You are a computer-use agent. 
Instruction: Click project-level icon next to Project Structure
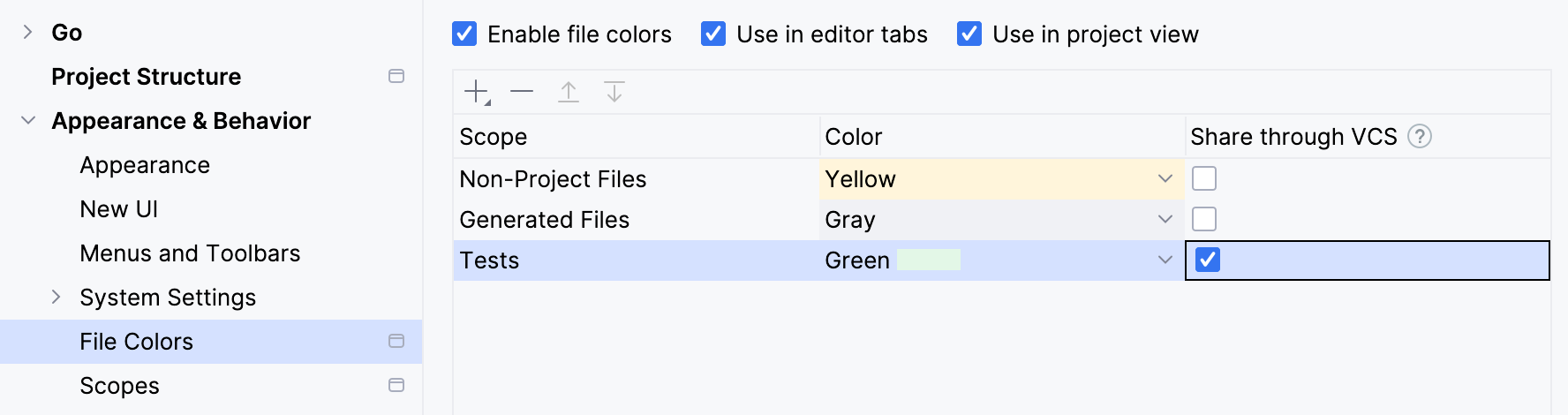tap(396, 77)
